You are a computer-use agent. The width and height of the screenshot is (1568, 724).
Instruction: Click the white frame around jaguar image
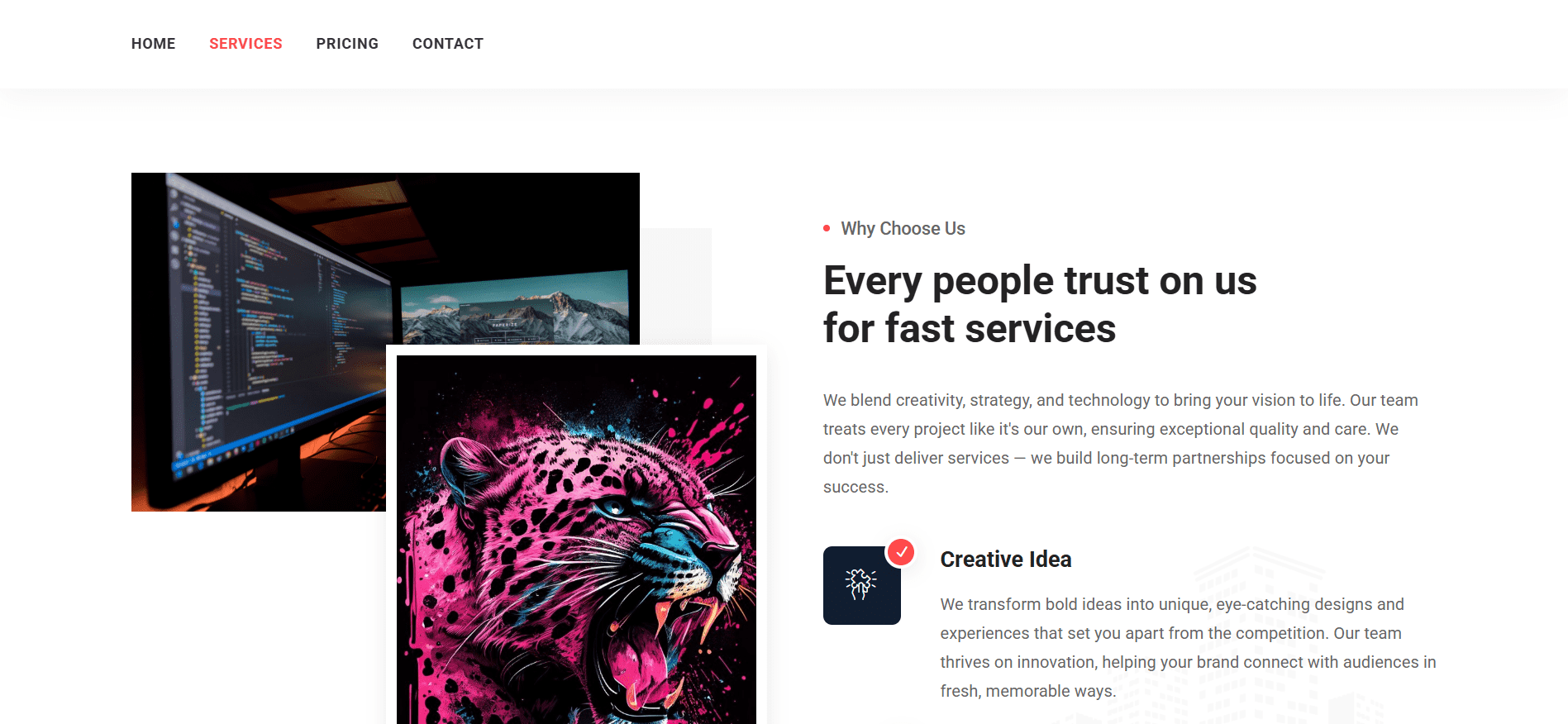click(x=576, y=350)
